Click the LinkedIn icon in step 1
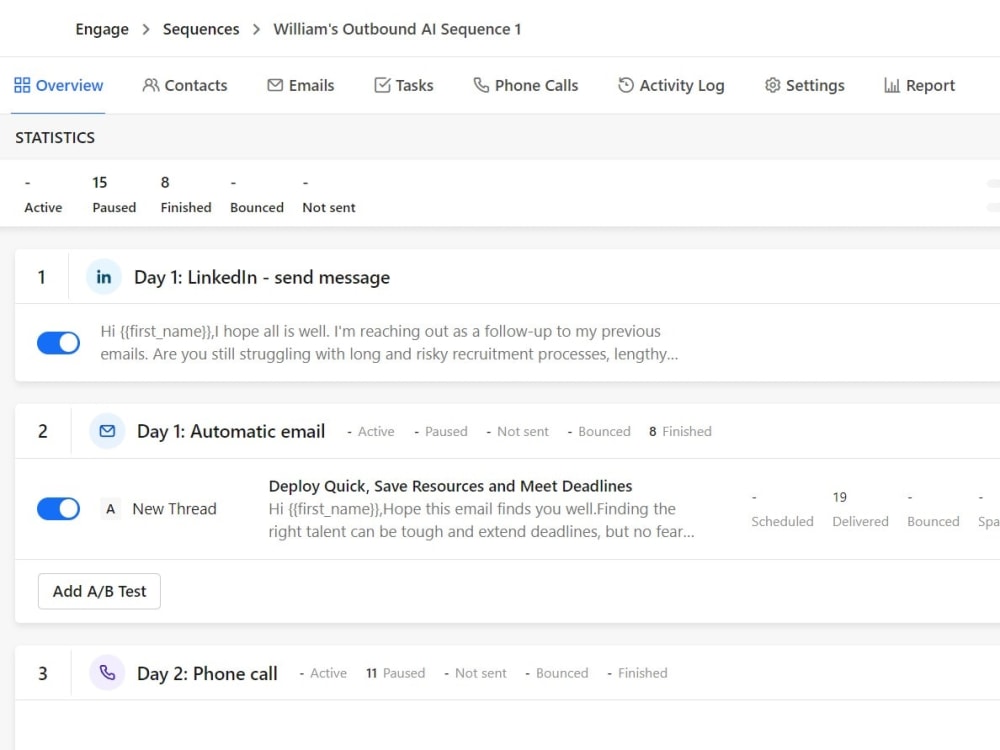The width and height of the screenshot is (1000, 750). (103, 277)
